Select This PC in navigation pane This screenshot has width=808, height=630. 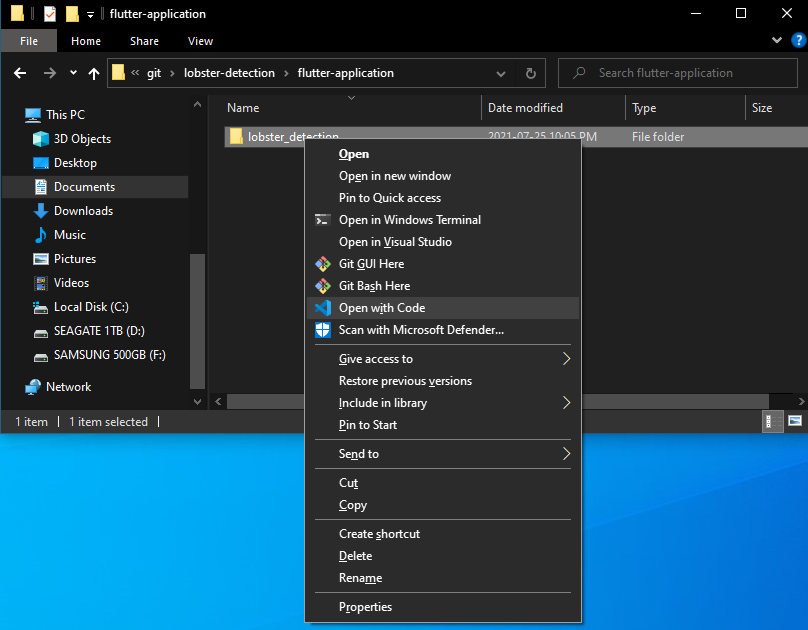coord(65,114)
